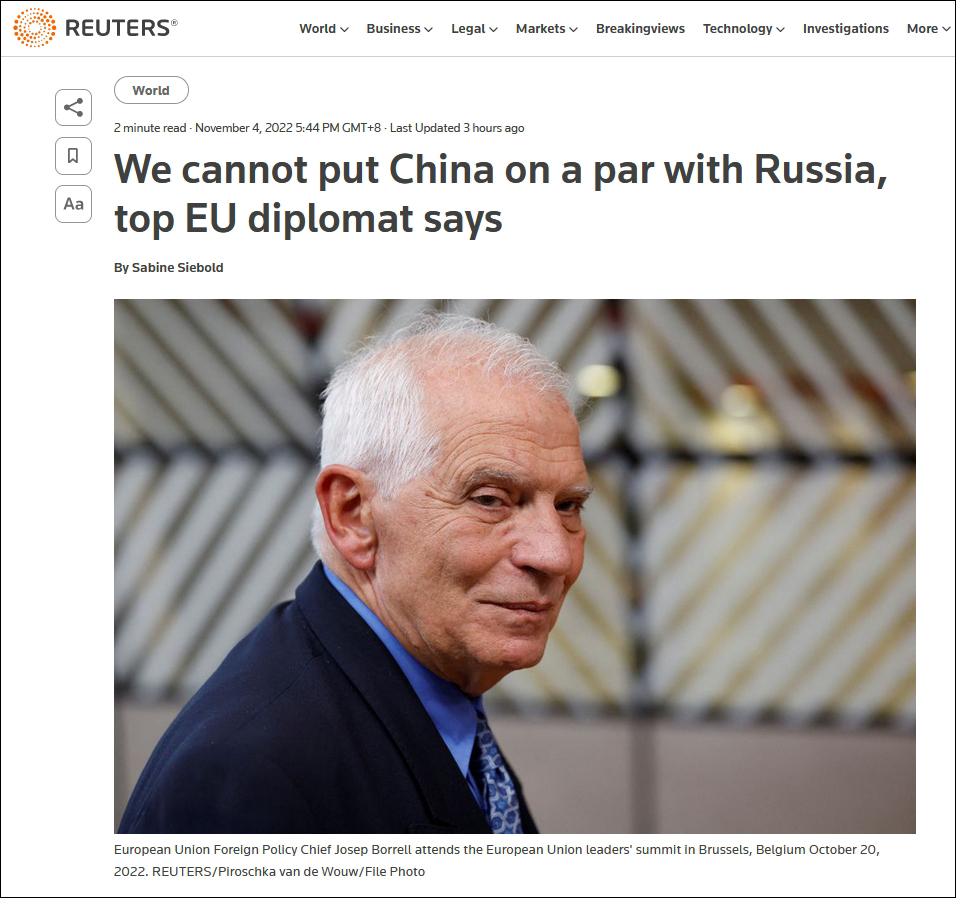Click the share article icon

(74, 107)
